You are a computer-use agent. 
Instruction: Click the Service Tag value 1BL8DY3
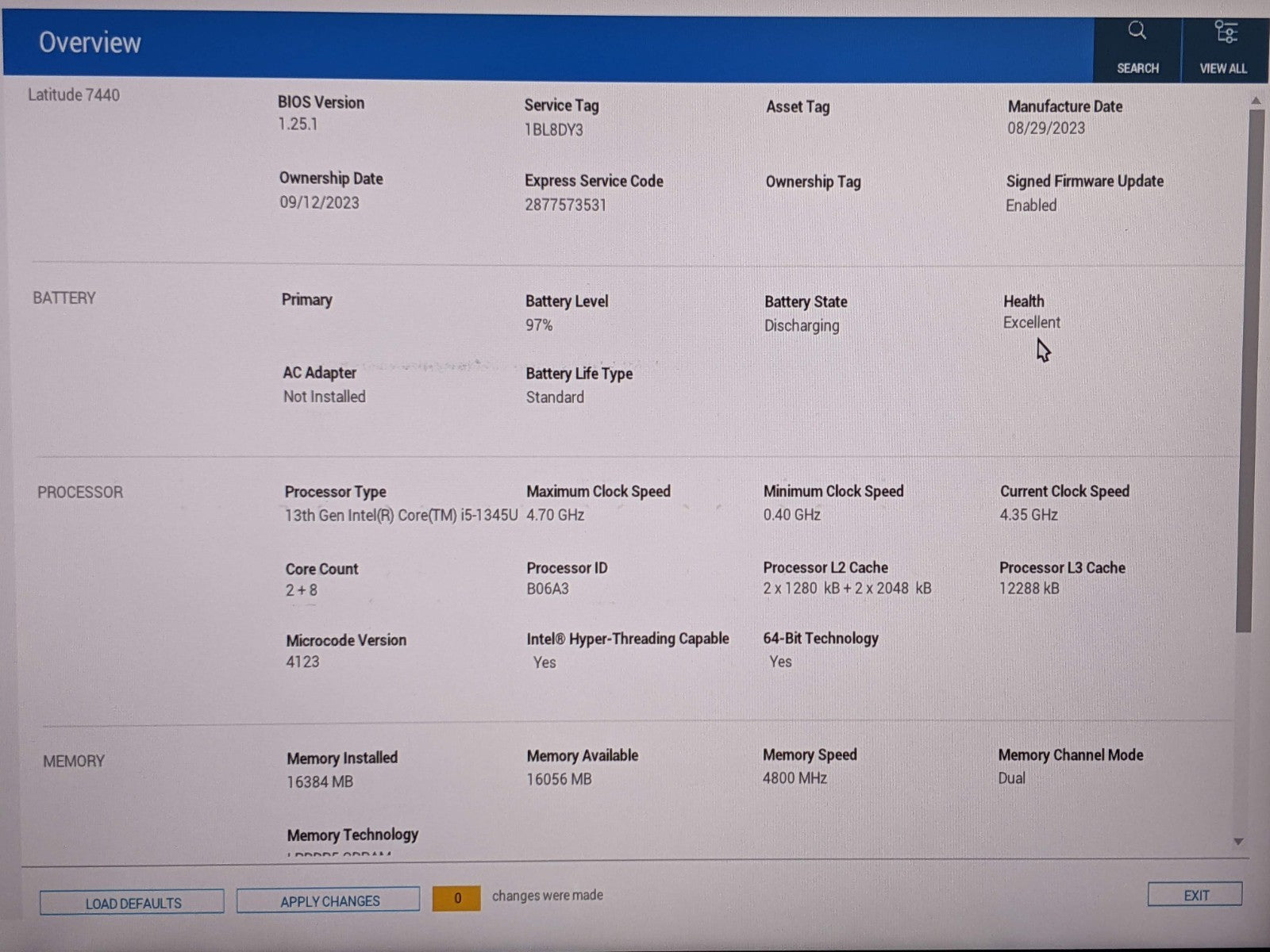(553, 129)
